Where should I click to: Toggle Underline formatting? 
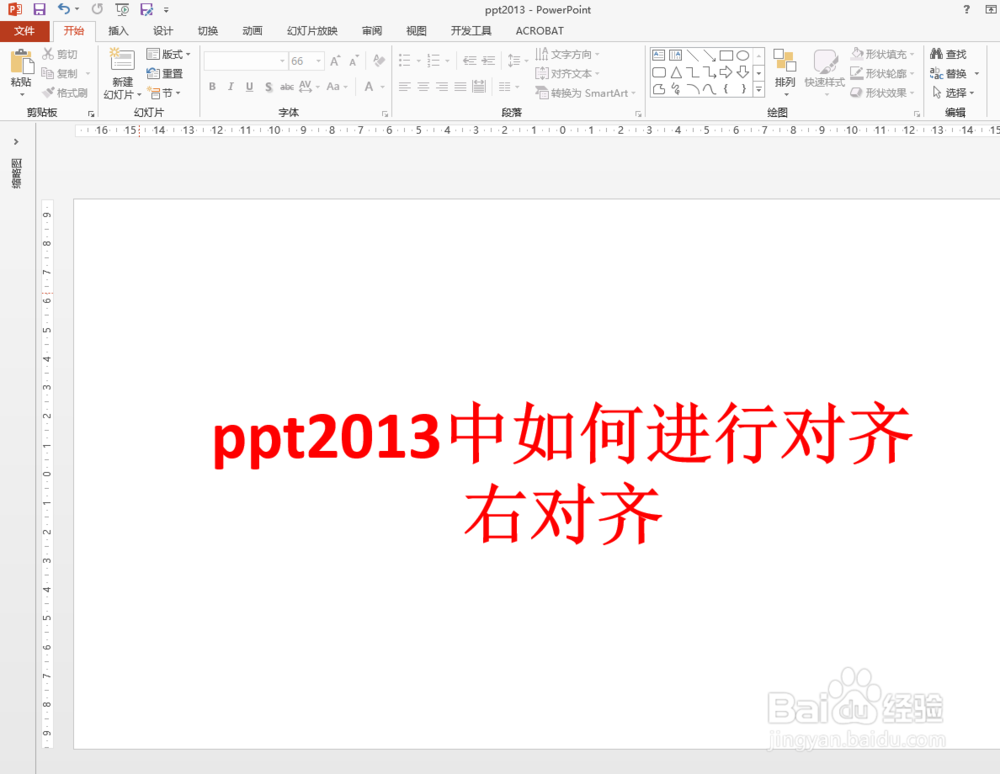(x=249, y=87)
